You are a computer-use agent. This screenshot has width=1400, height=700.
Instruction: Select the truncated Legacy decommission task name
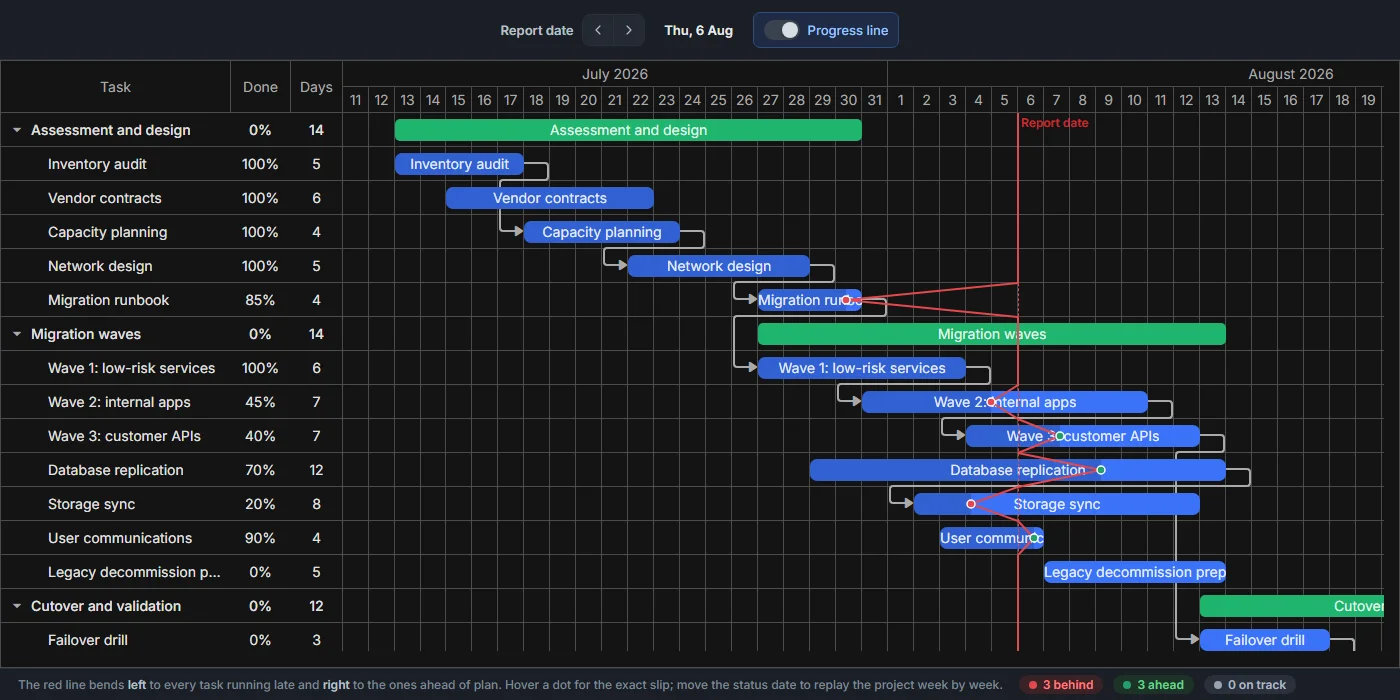(134, 572)
